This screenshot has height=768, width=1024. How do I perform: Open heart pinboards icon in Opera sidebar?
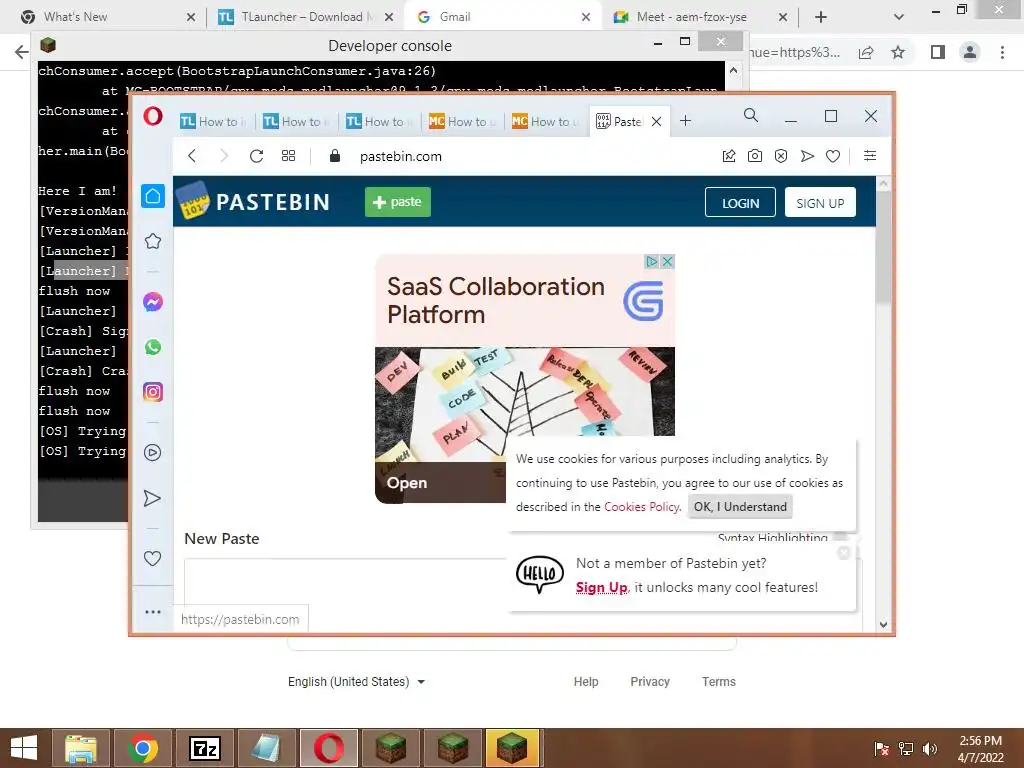click(152, 558)
